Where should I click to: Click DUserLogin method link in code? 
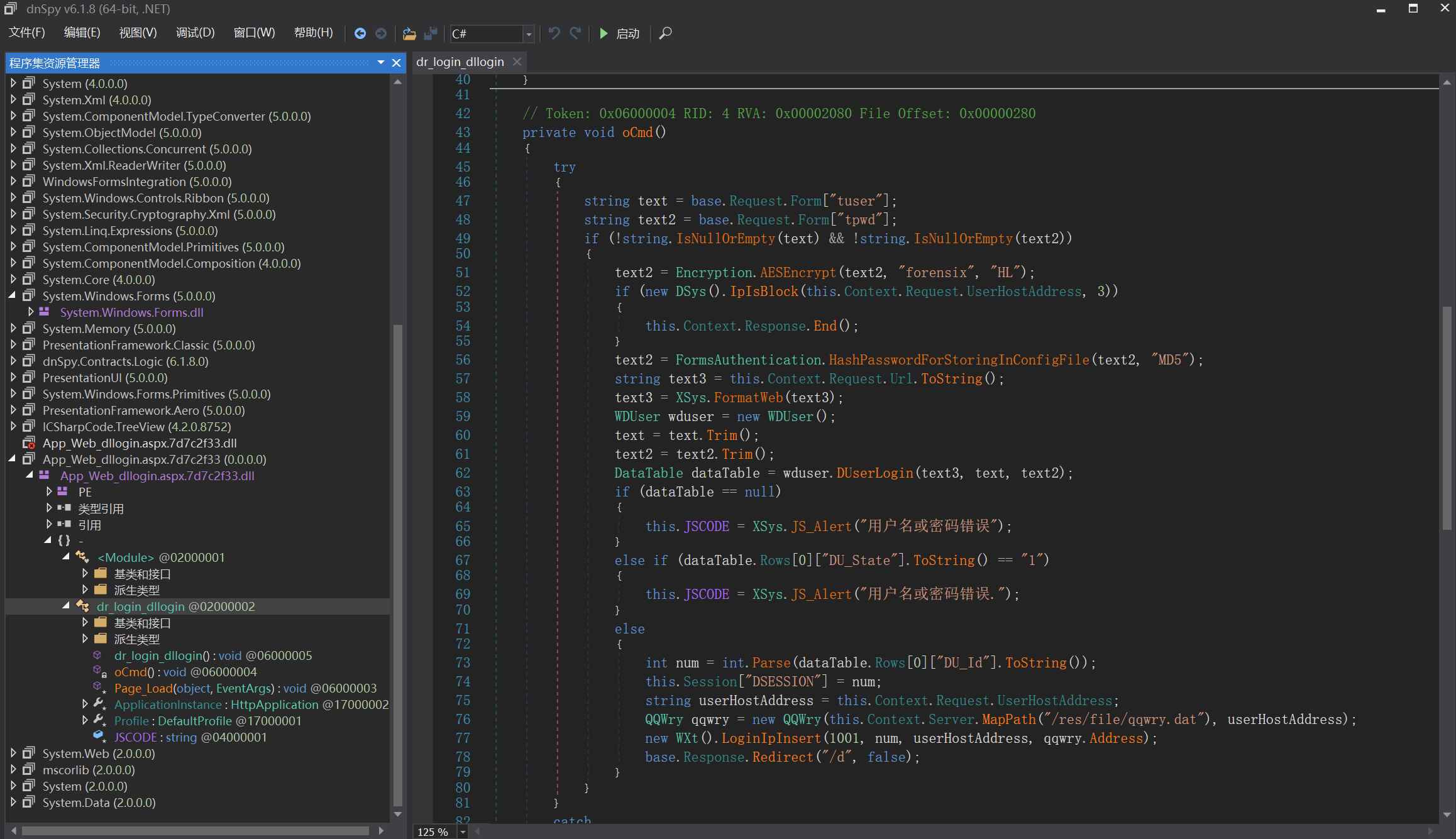[874, 473]
